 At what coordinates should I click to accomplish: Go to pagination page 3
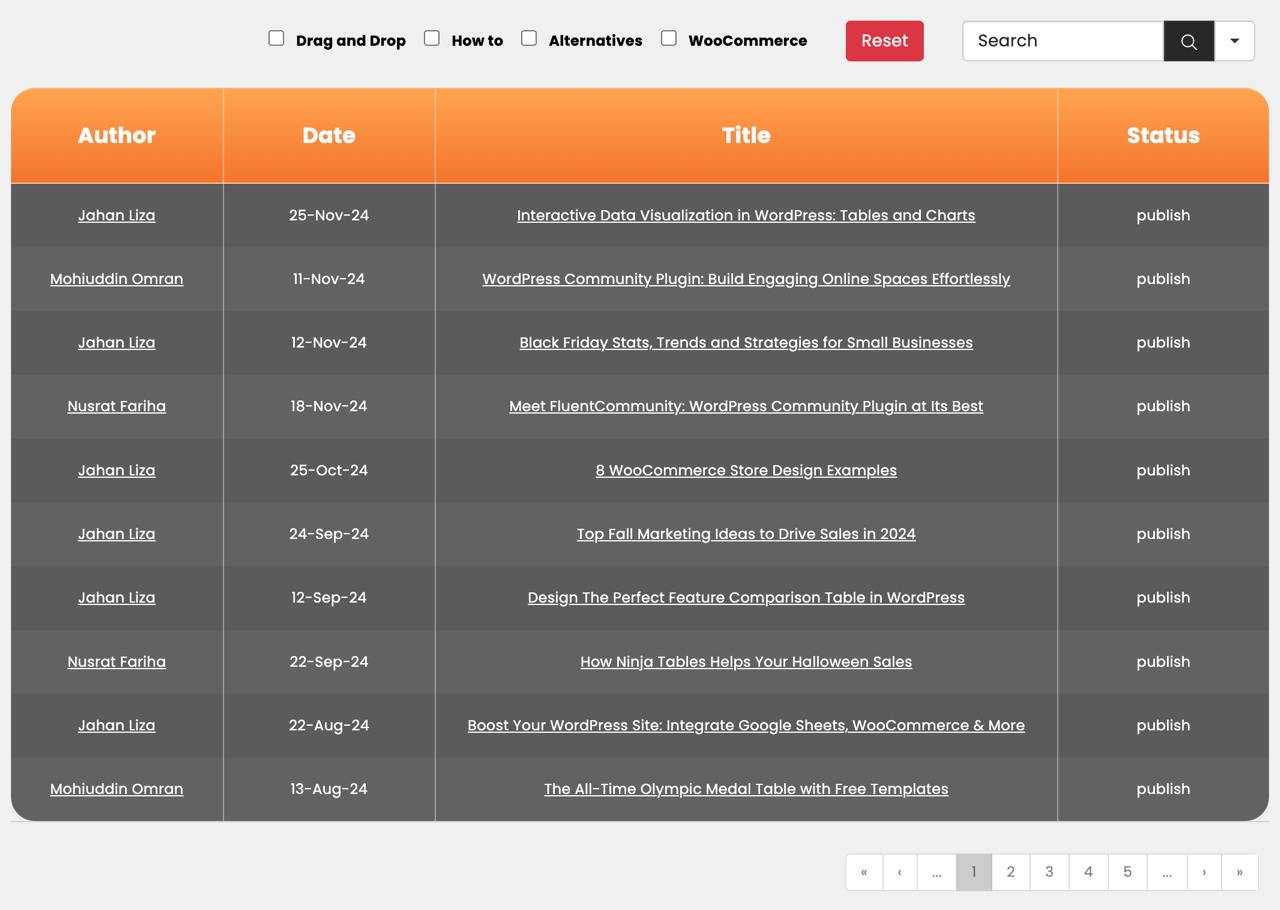1049,872
